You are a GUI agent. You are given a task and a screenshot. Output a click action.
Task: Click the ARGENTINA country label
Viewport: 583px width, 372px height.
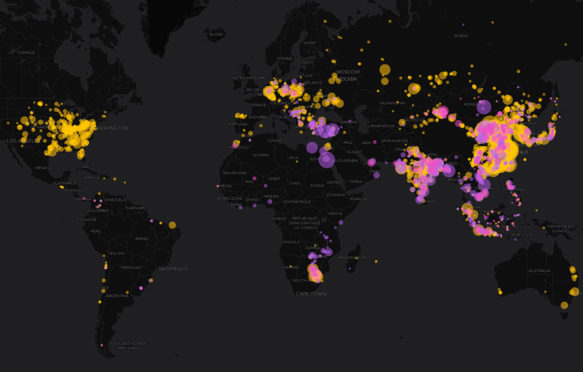(117, 296)
